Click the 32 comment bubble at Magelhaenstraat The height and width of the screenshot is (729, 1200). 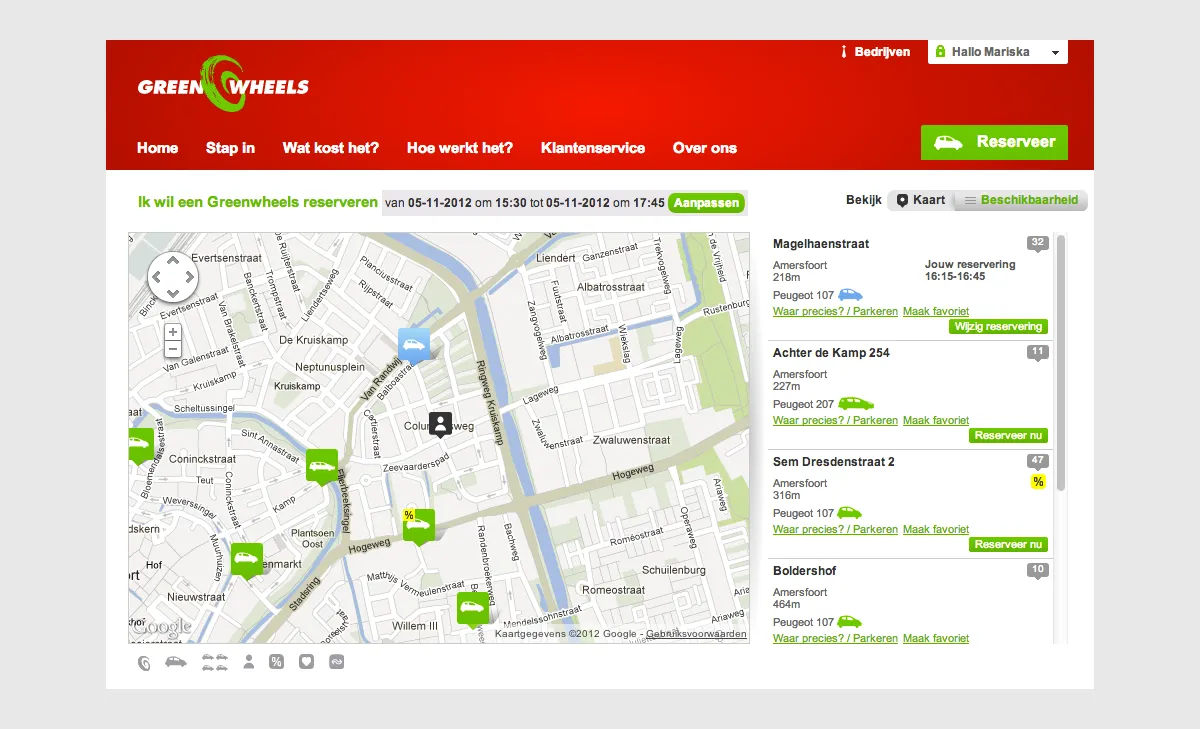pyautogui.click(x=1037, y=243)
